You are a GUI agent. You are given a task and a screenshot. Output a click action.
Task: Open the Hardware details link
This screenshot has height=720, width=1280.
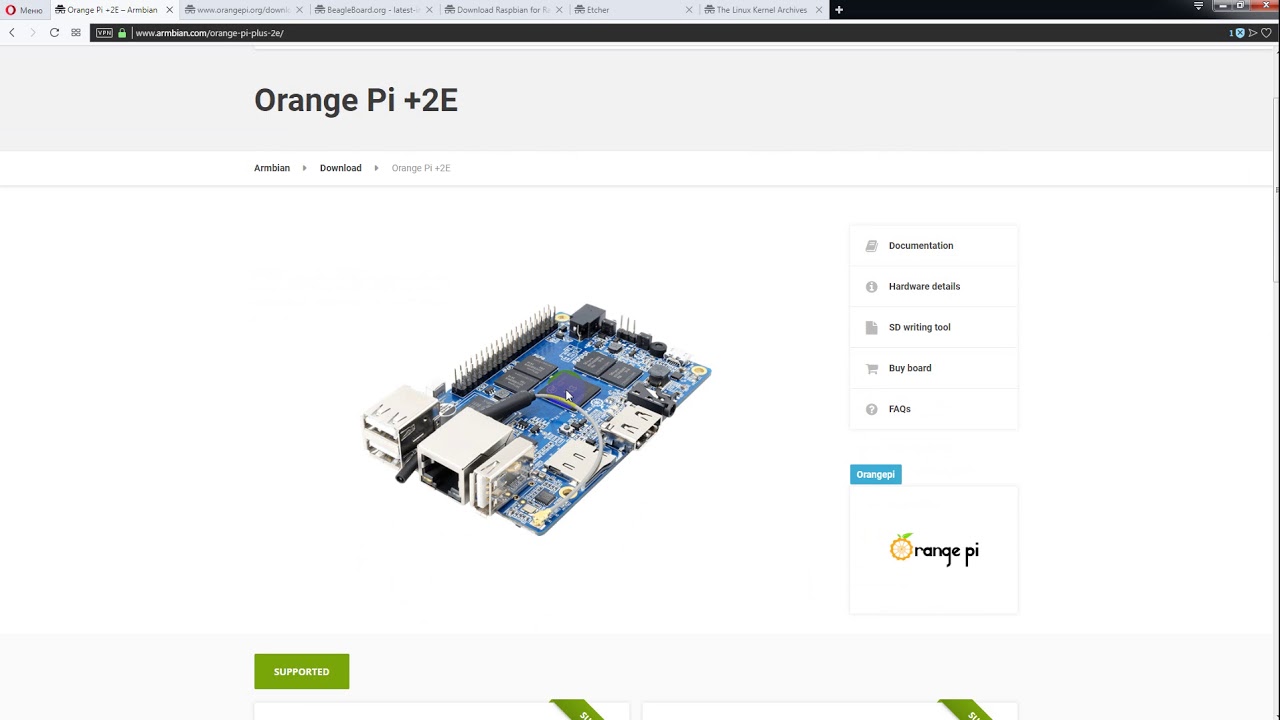(x=924, y=287)
